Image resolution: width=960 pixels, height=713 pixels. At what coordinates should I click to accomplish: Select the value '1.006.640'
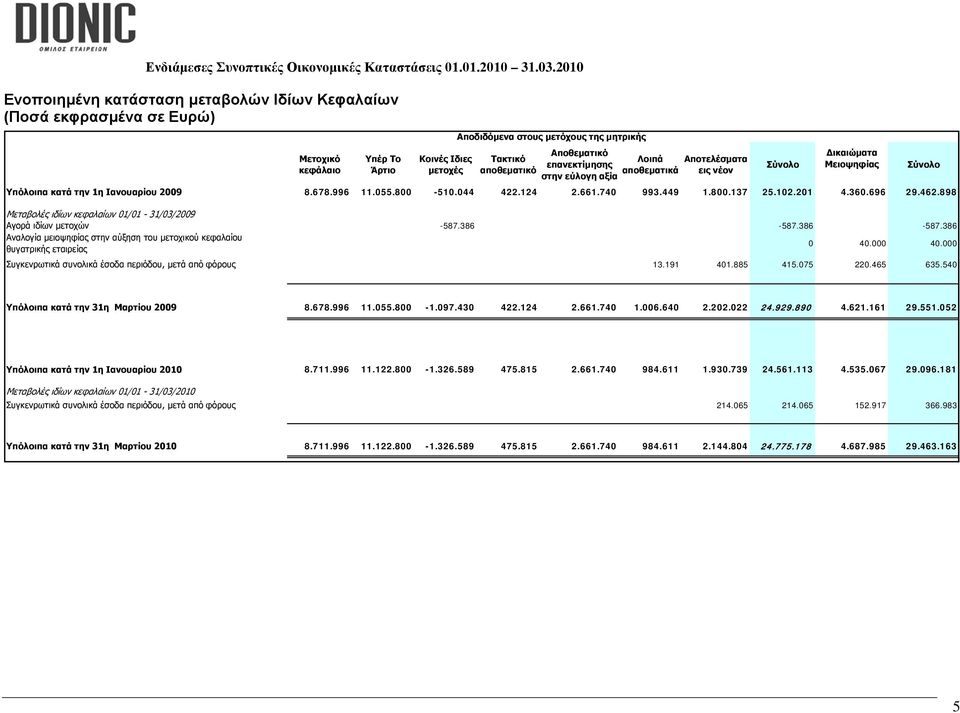[656, 308]
